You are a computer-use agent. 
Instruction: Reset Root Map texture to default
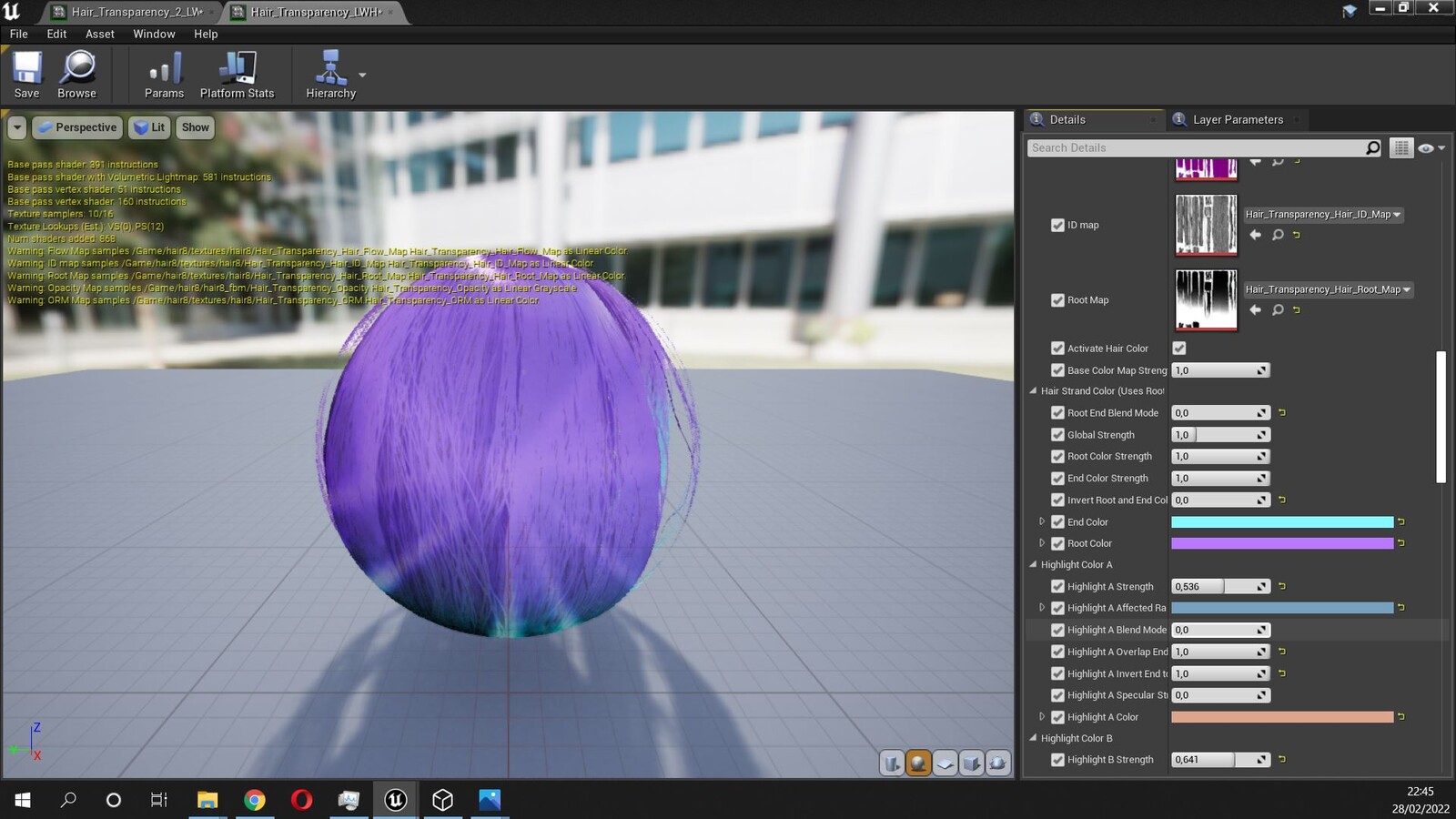tap(1297, 309)
